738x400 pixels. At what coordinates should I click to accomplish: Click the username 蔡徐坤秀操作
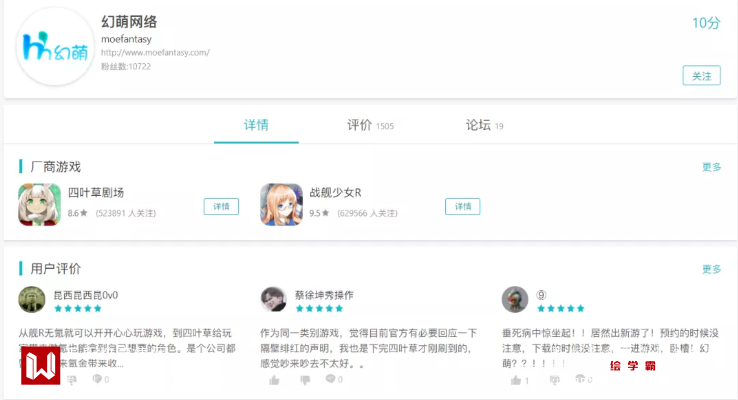point(324,295)
